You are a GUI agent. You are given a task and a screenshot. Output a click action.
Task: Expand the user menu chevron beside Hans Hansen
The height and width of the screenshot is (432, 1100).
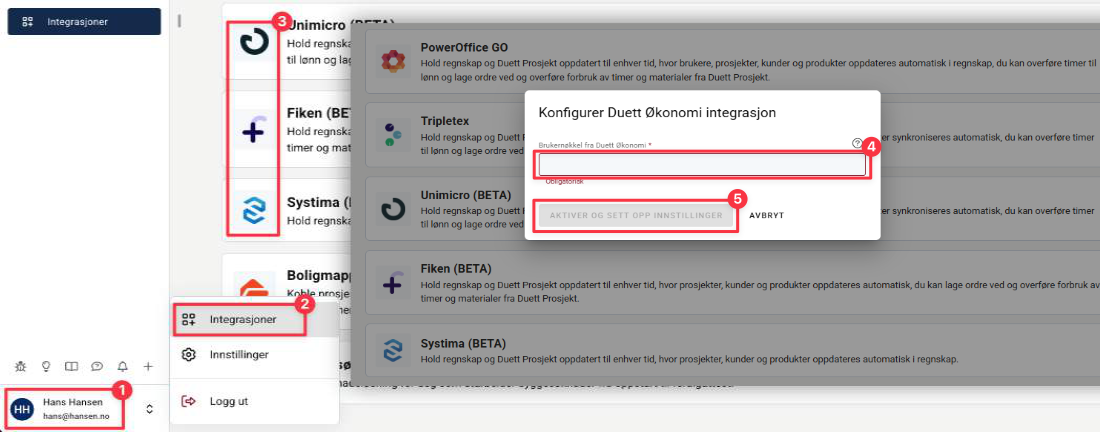click(x=149, y=409)
